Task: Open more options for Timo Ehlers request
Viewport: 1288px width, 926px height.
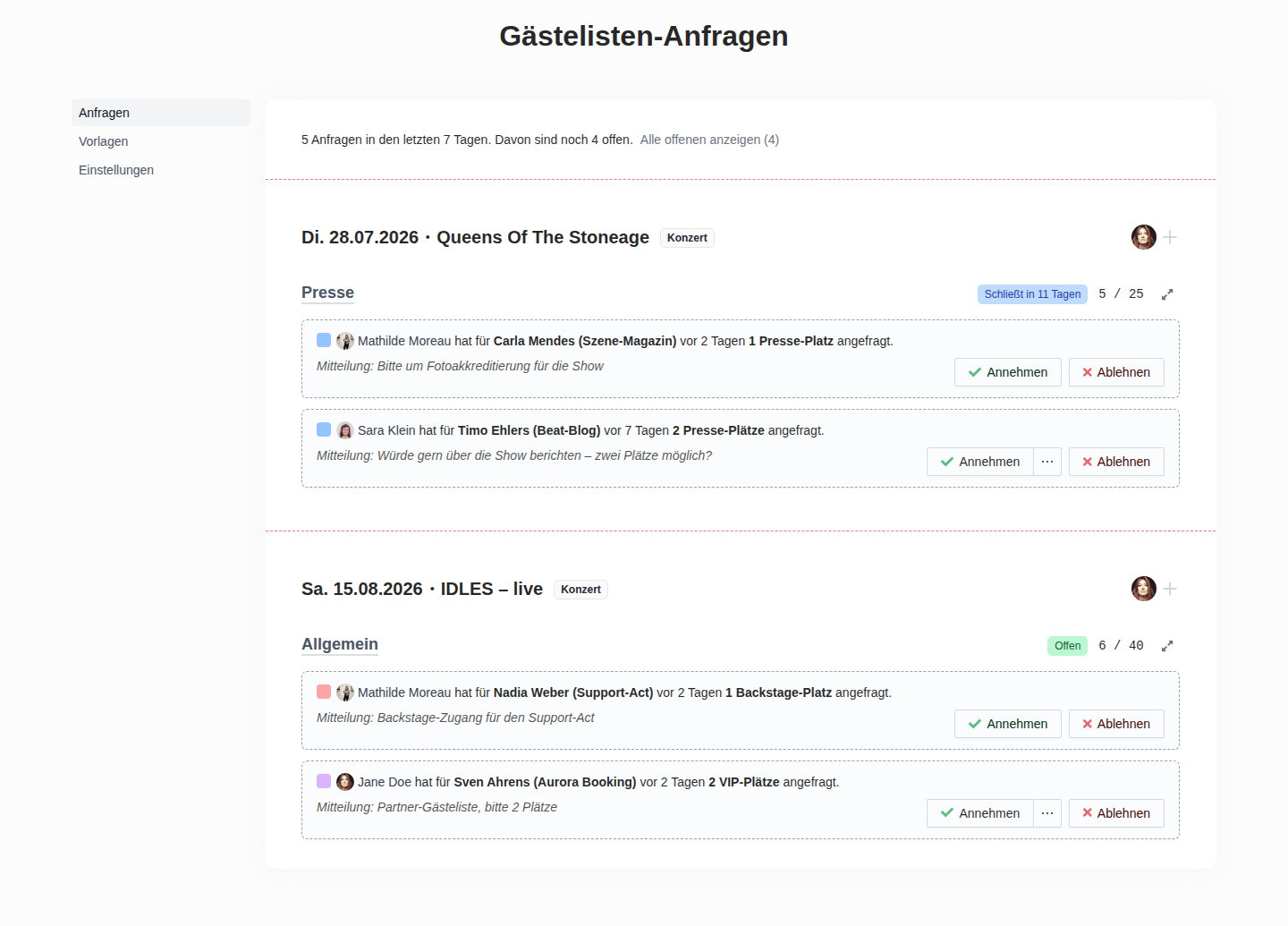Action: pos(1047,462)
